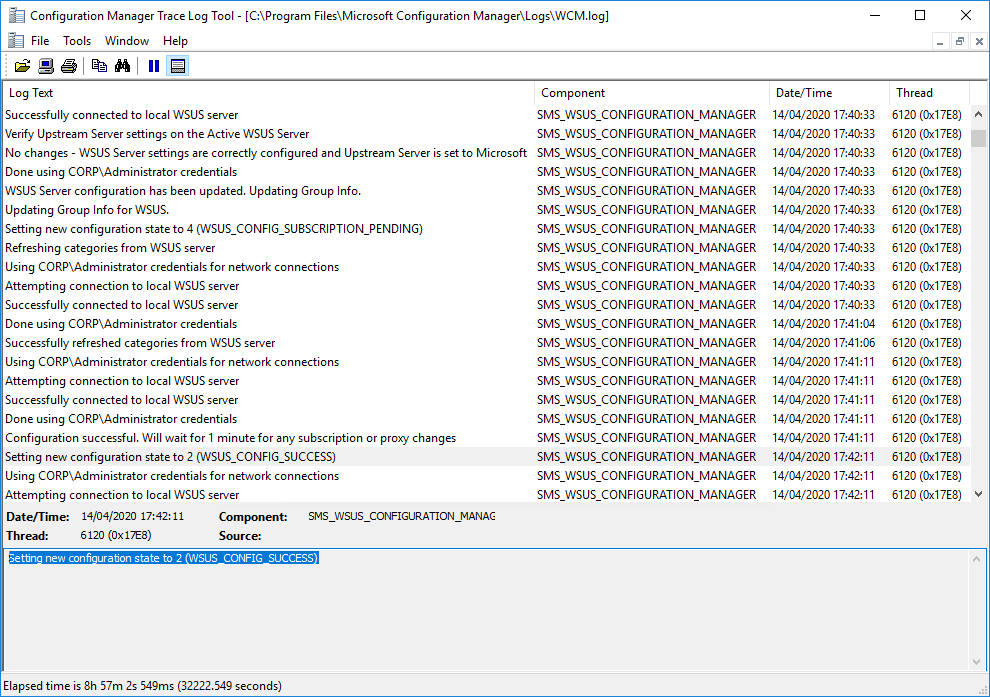Click the Date/Time column header
This screenshot has width=990, height=697.
828,93
